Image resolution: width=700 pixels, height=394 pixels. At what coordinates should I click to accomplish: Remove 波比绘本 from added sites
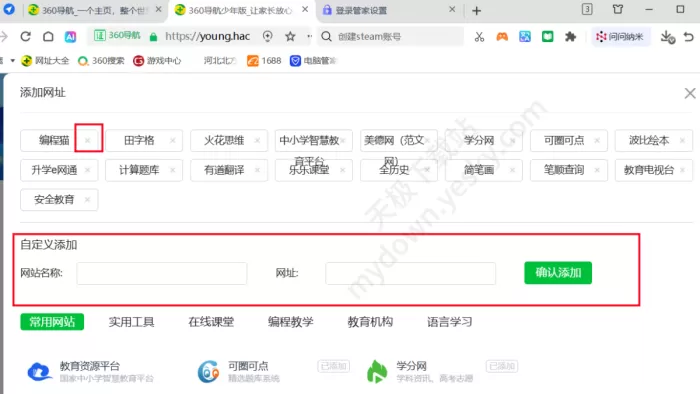pyautogui.click(x=683, y=141)
